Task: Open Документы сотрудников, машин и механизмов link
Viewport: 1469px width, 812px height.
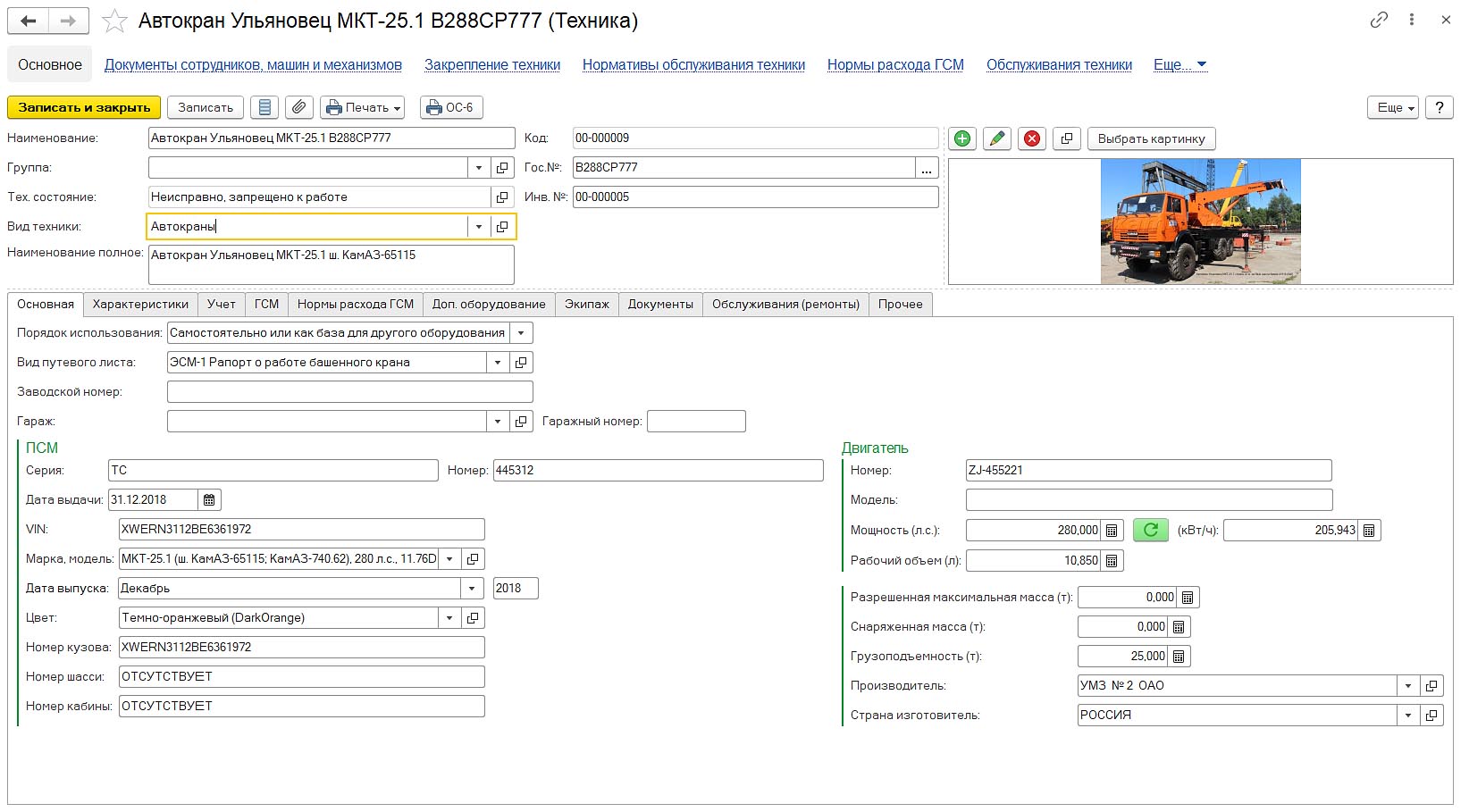Action: click(x=253, y=65)
